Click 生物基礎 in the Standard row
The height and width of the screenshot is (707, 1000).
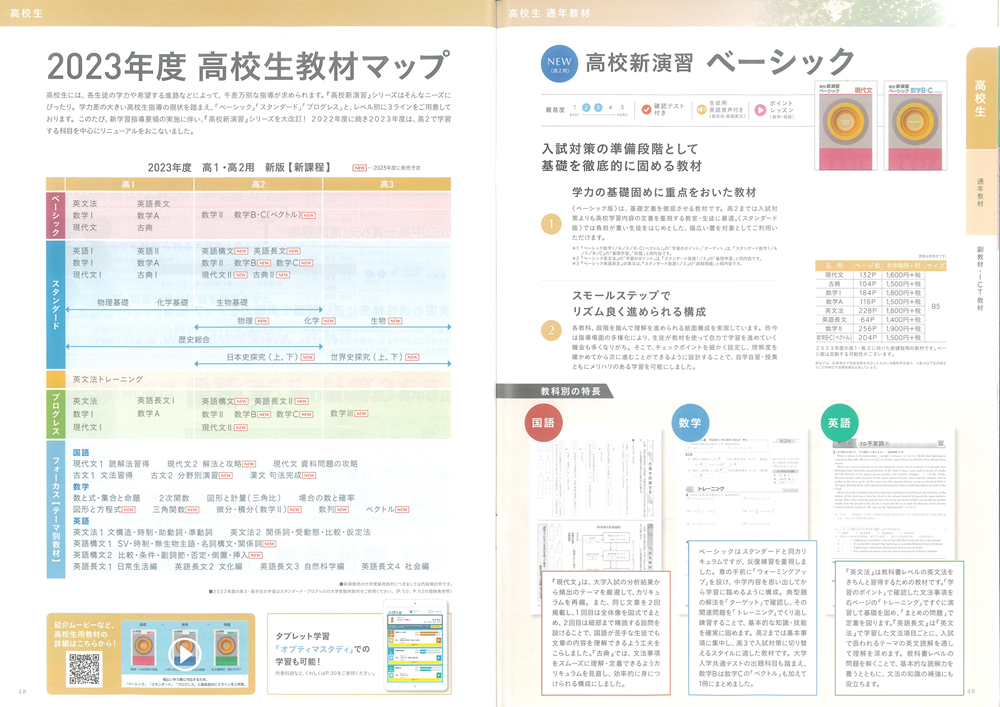232,302
